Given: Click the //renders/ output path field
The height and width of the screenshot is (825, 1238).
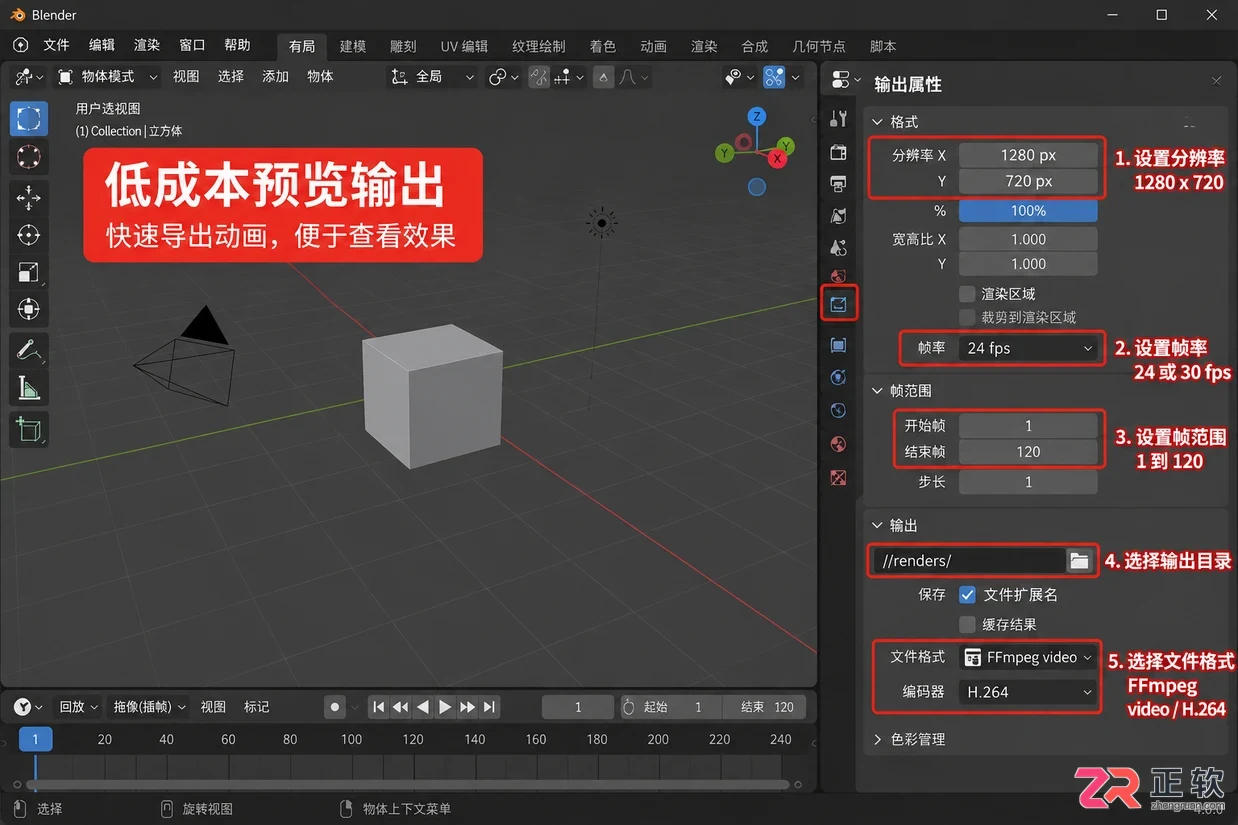Looking at the screenshot, I should pyautogui.click(x=969, y=561).
